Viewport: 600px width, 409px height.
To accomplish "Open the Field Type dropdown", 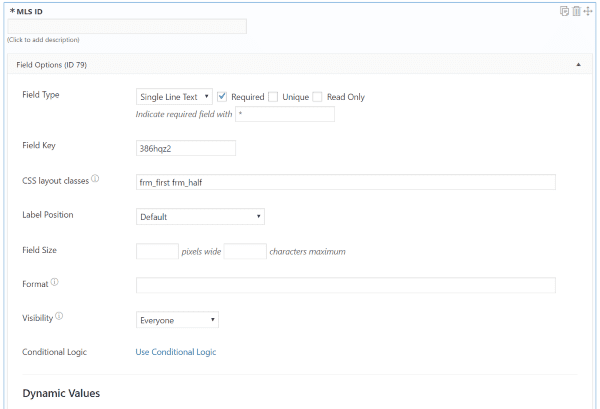I will click(174, 97).
